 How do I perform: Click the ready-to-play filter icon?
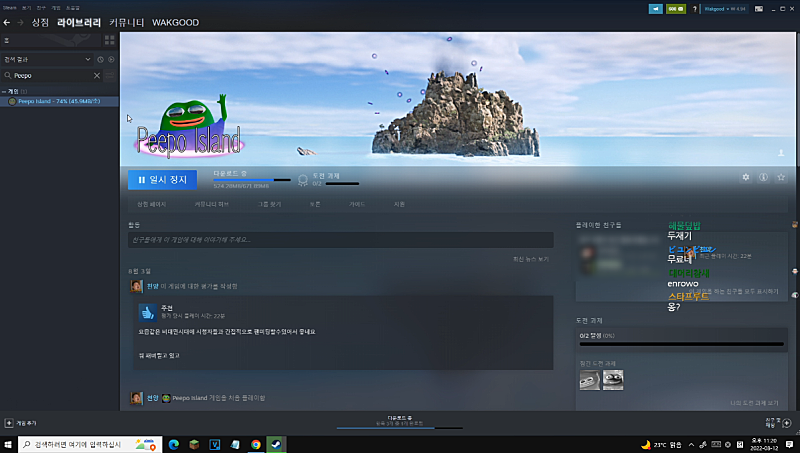111,59
